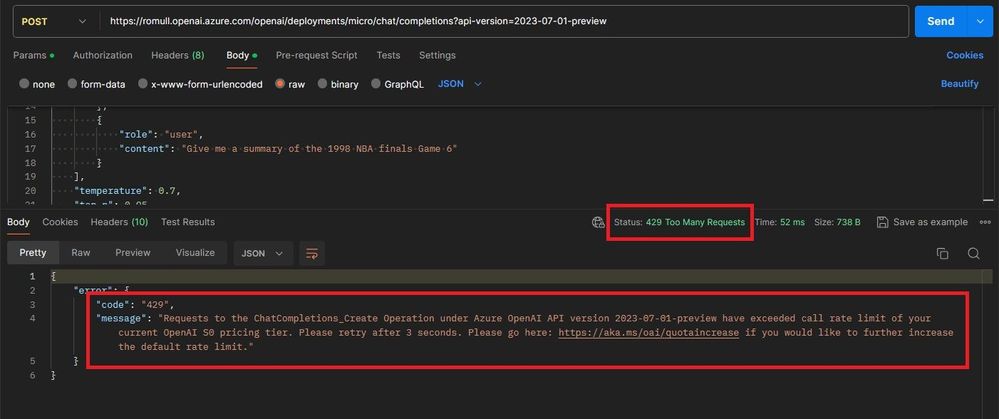This screenshot has height=419, width=999.
Task: Switch to Visualize response view
Action: click(x=195, y=253)
